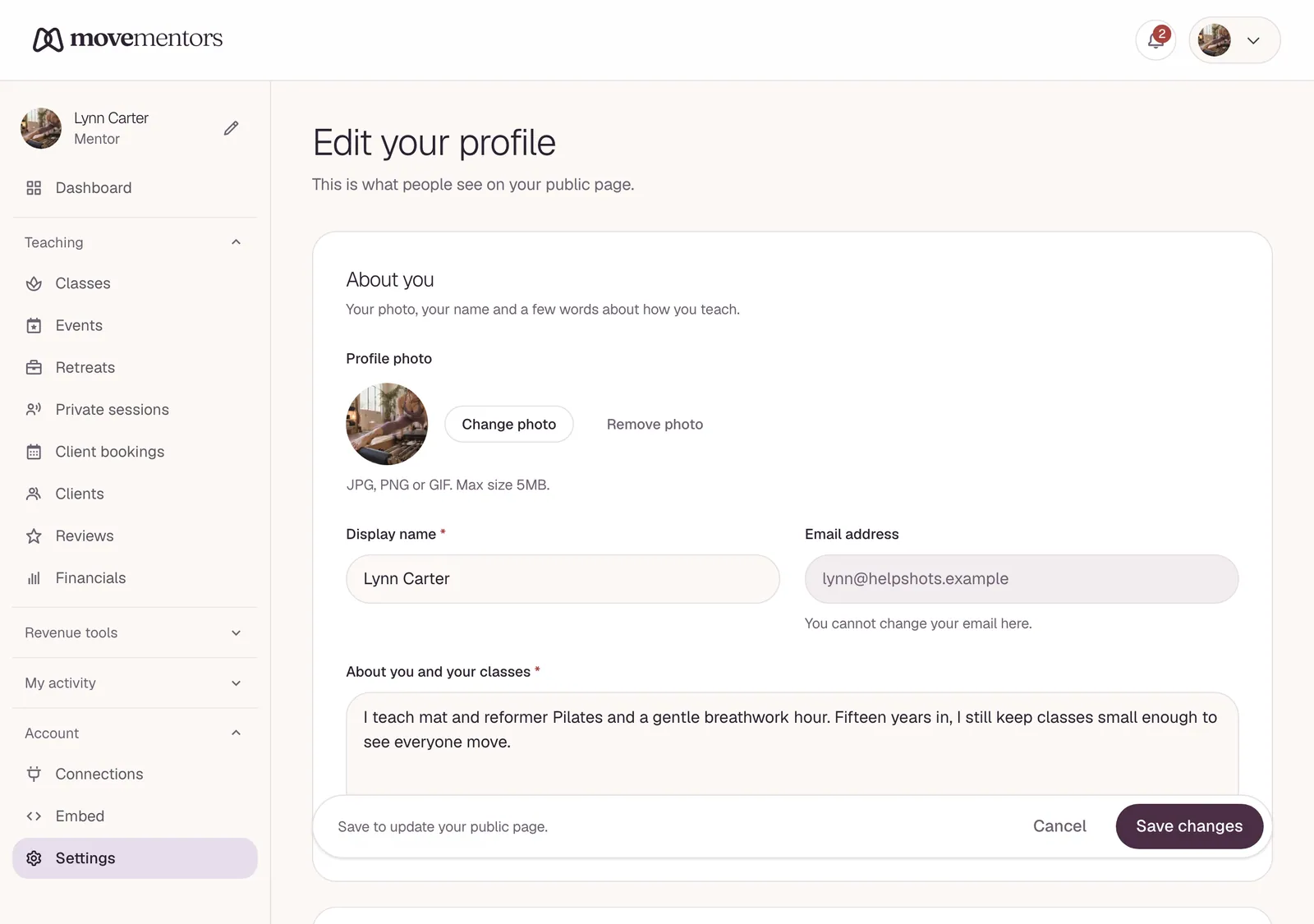Open the Embed page
Image resolution: width=1314 pixels, height=924 pixels.
[135, 816]
